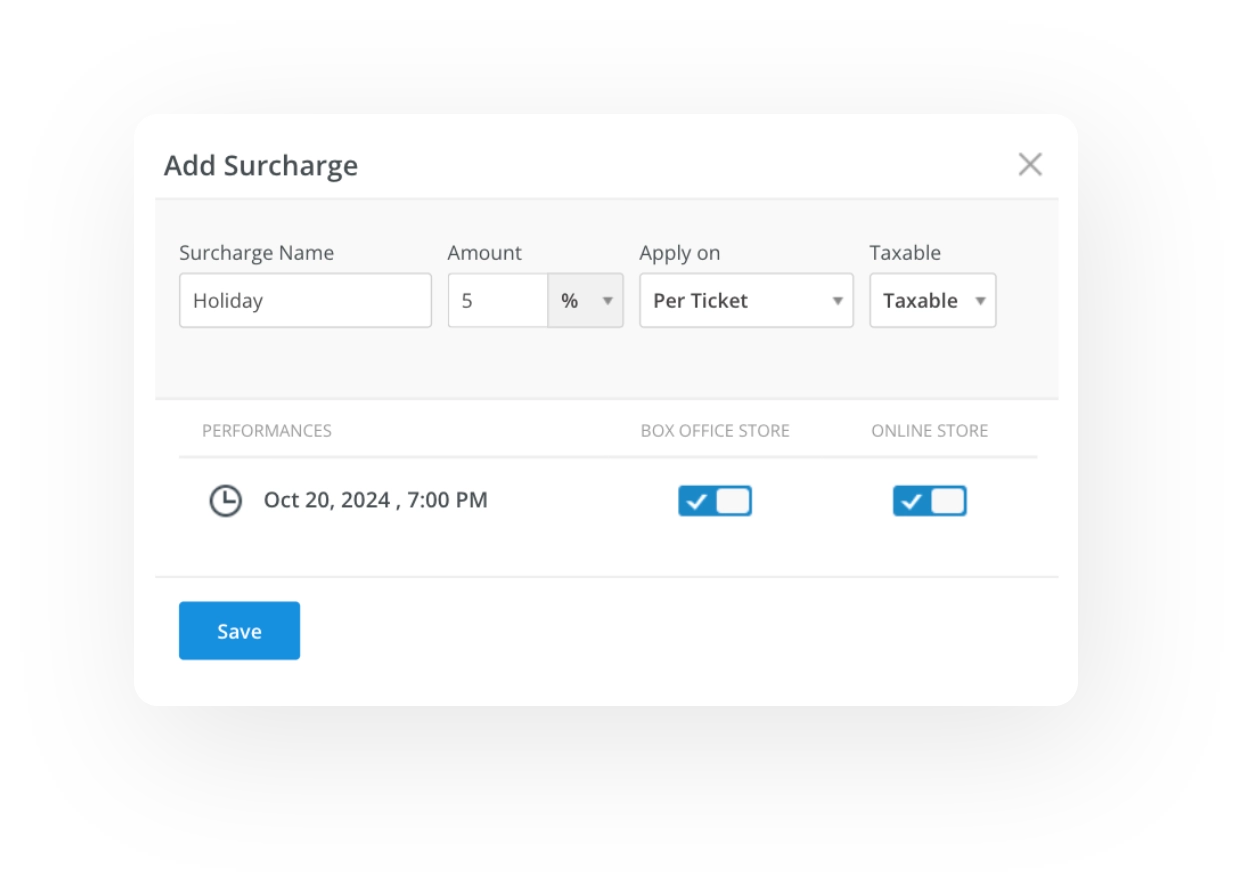Open the % amount type dropdown

(x=586, y=301)
